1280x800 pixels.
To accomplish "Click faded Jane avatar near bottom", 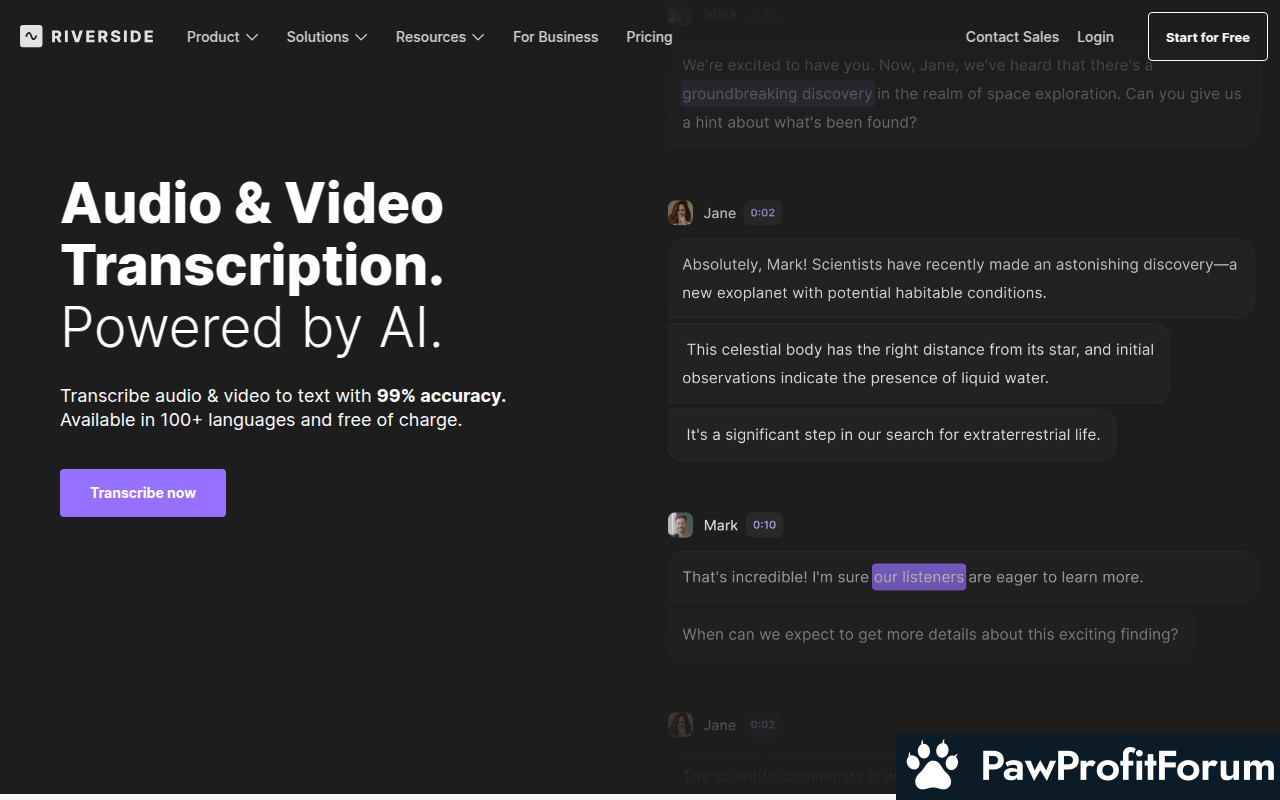I will pyautogui.click(x=680, y=725).
